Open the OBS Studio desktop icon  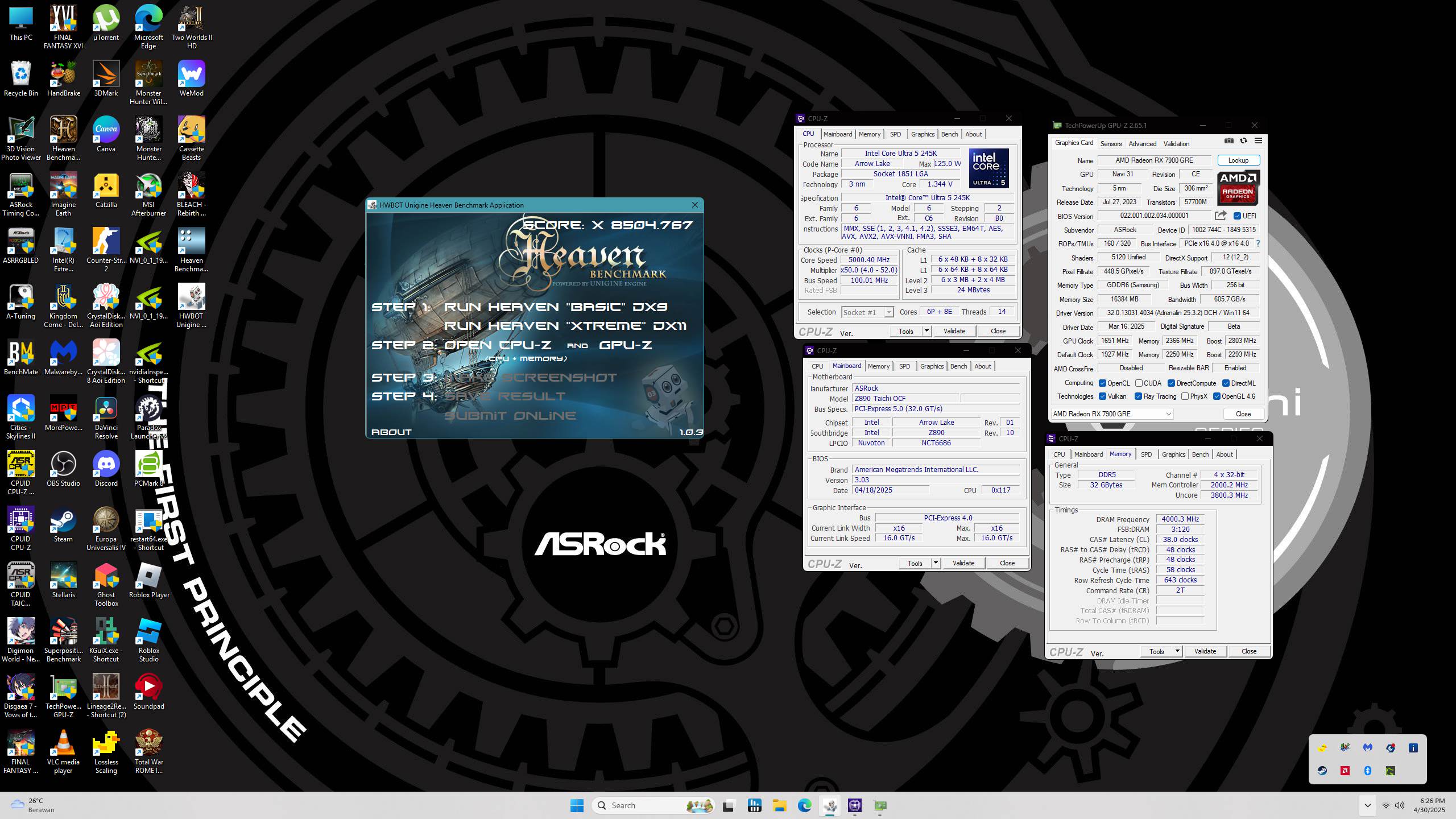(x=63, y=469)
